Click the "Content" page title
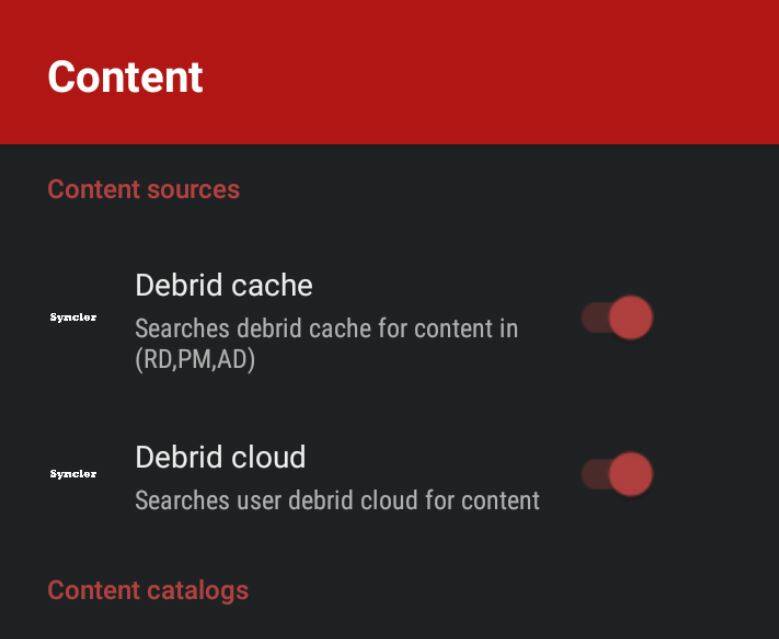 click(x=125, y=77)
